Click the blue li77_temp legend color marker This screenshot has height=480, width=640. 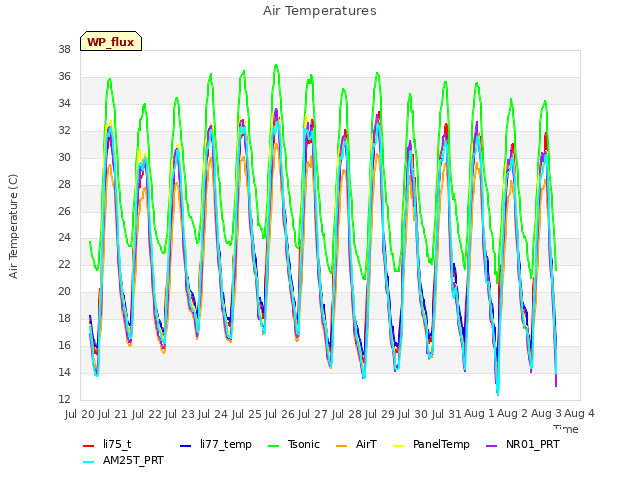[x=186, y=446]
